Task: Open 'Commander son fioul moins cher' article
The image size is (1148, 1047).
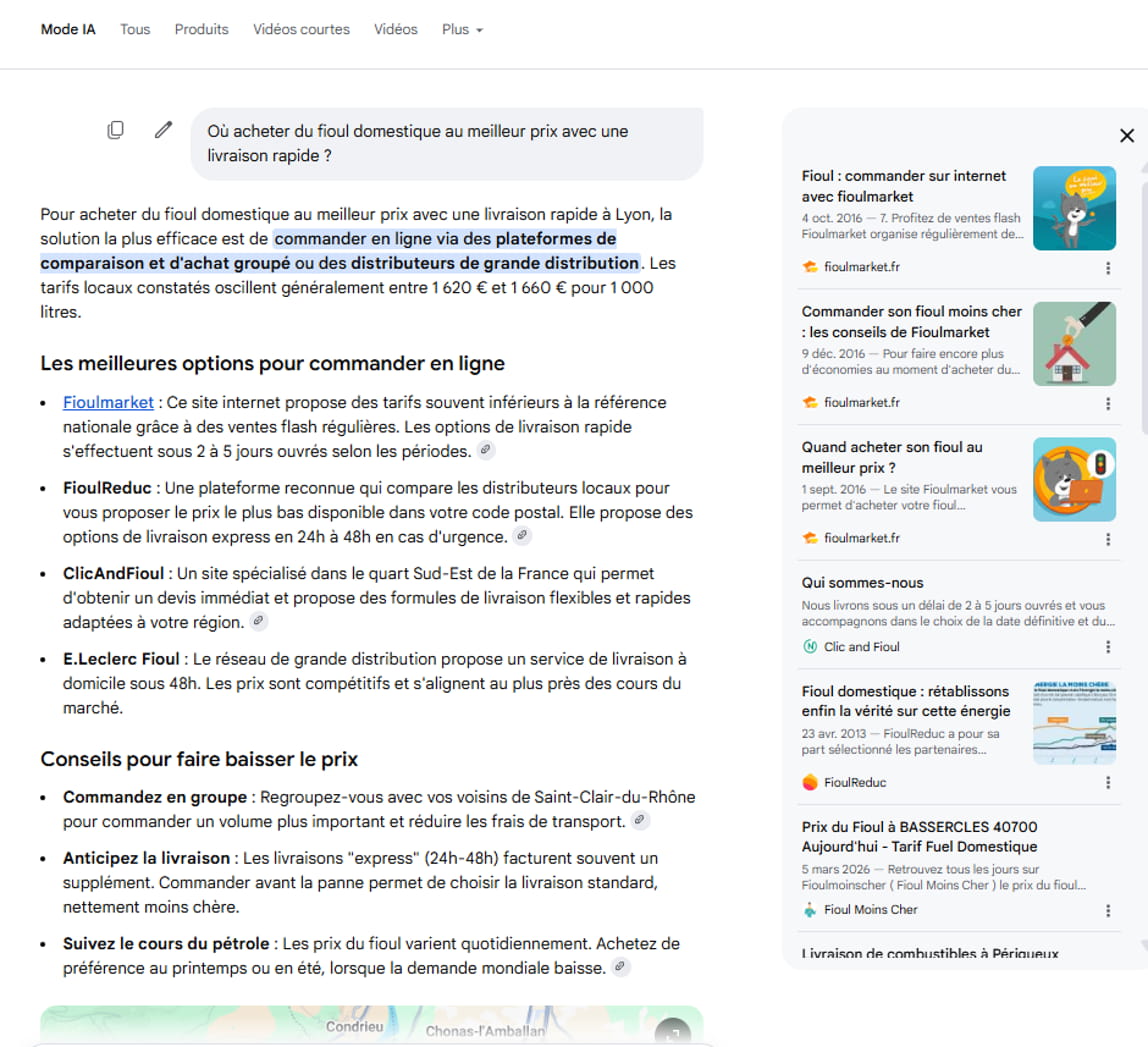Action: pyautogui.click(x=912, y=321)
